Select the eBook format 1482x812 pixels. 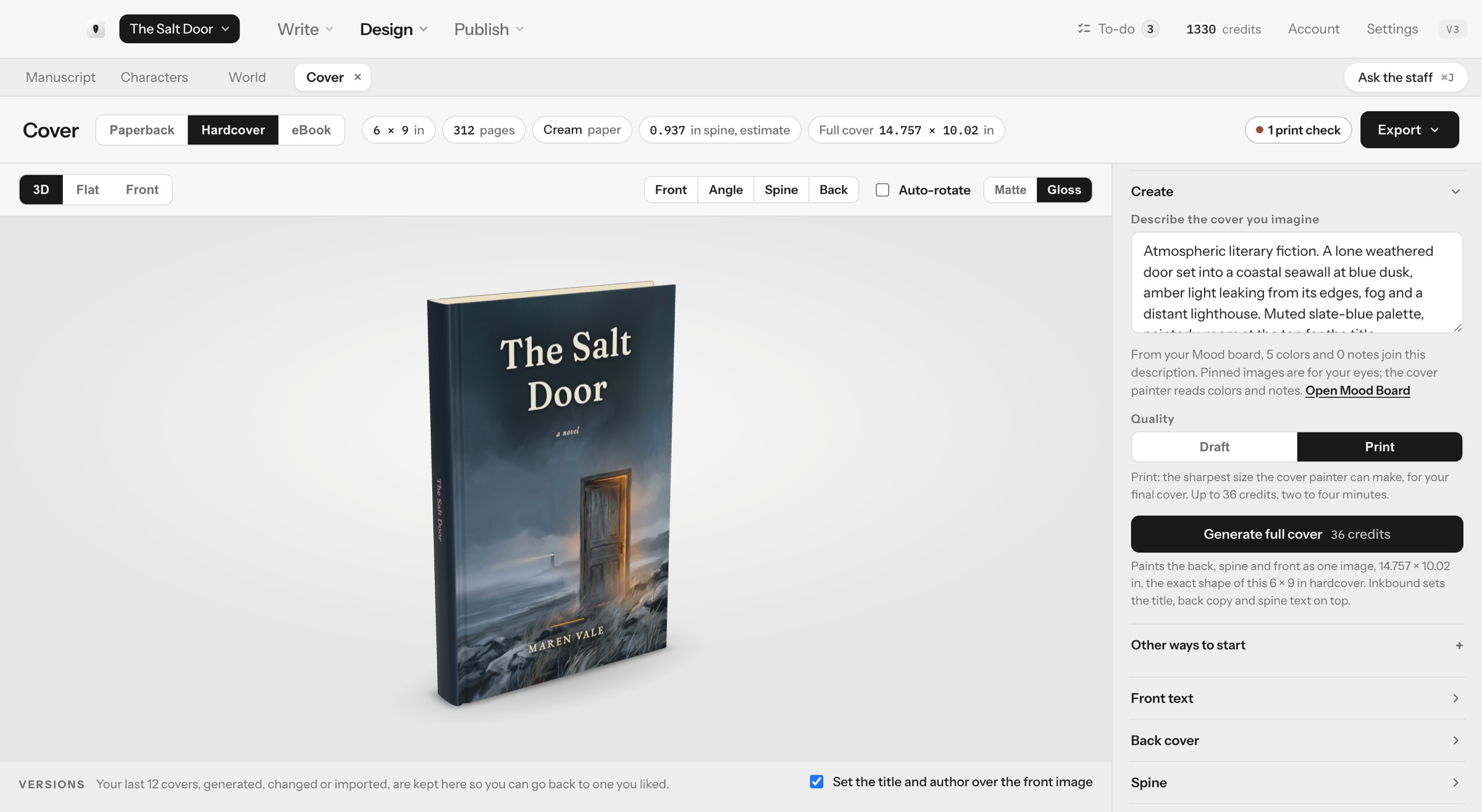(311, 130)
